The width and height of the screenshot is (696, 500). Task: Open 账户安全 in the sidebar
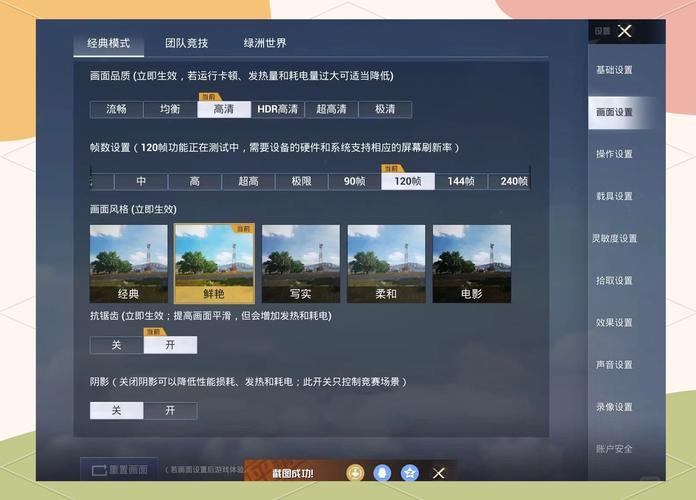click(614, 449)
